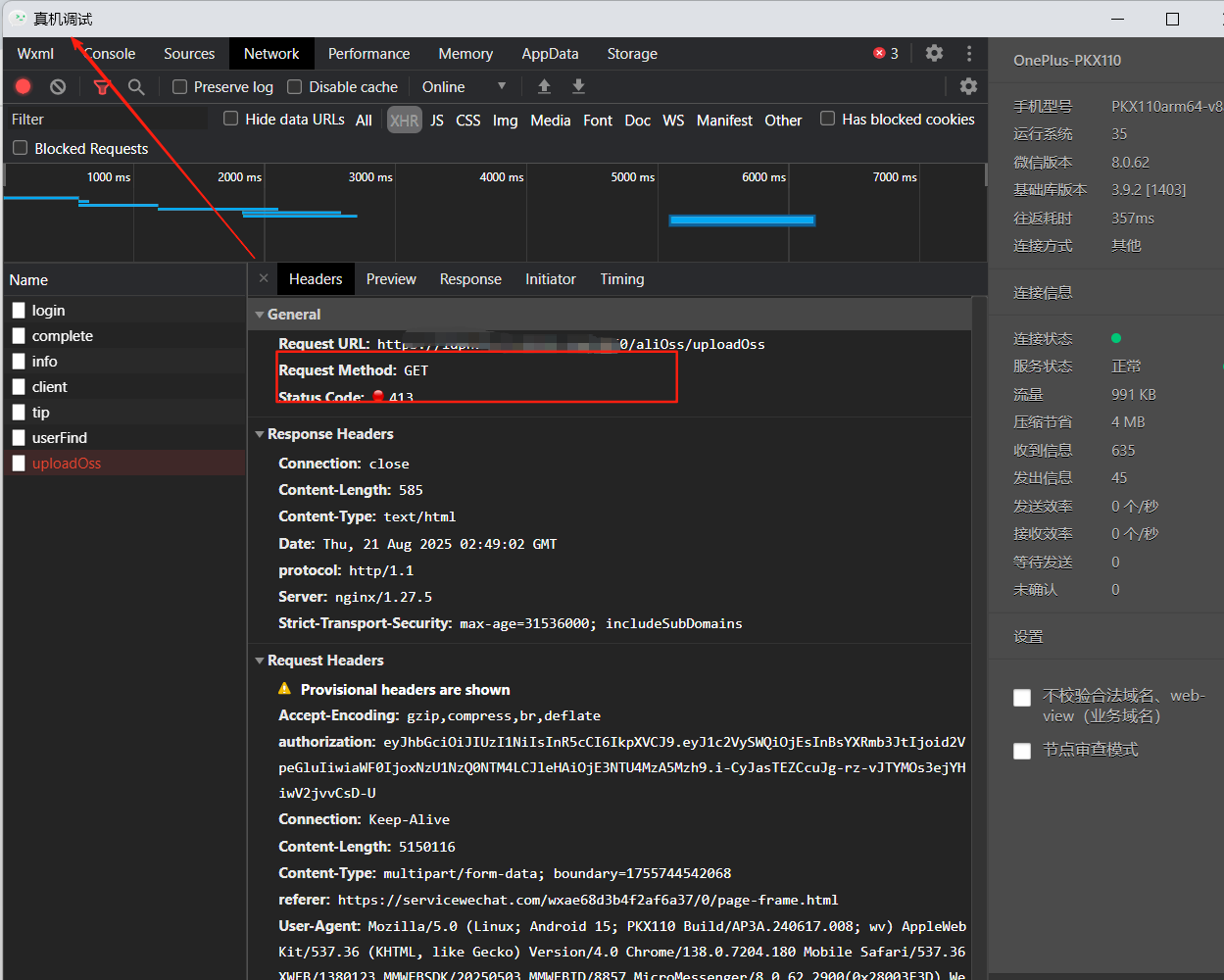Filter requests by JS
Screen dimensions: 1224x980
[x=437, y=121]
